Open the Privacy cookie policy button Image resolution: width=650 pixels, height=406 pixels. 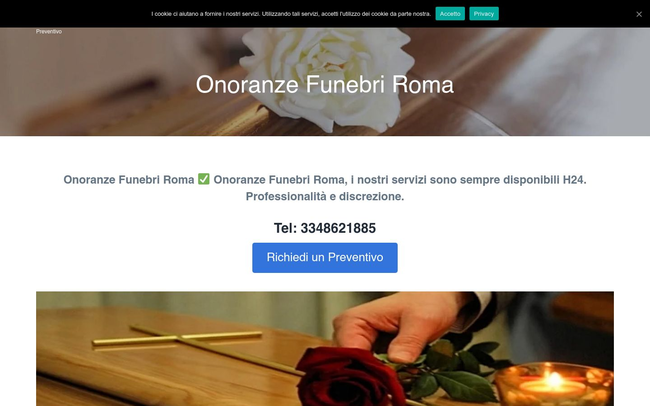[x=484, y=14]
